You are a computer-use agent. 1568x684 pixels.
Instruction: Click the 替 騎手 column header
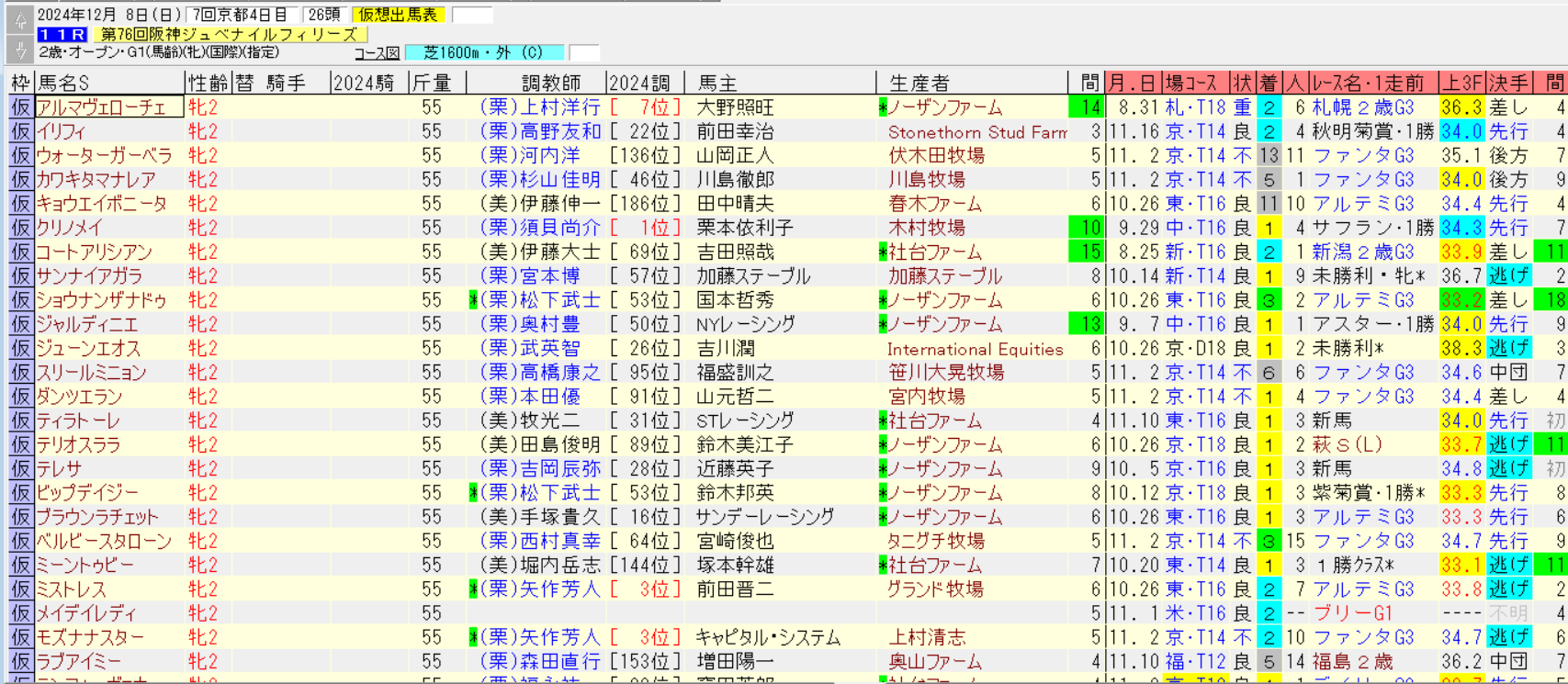280,83
